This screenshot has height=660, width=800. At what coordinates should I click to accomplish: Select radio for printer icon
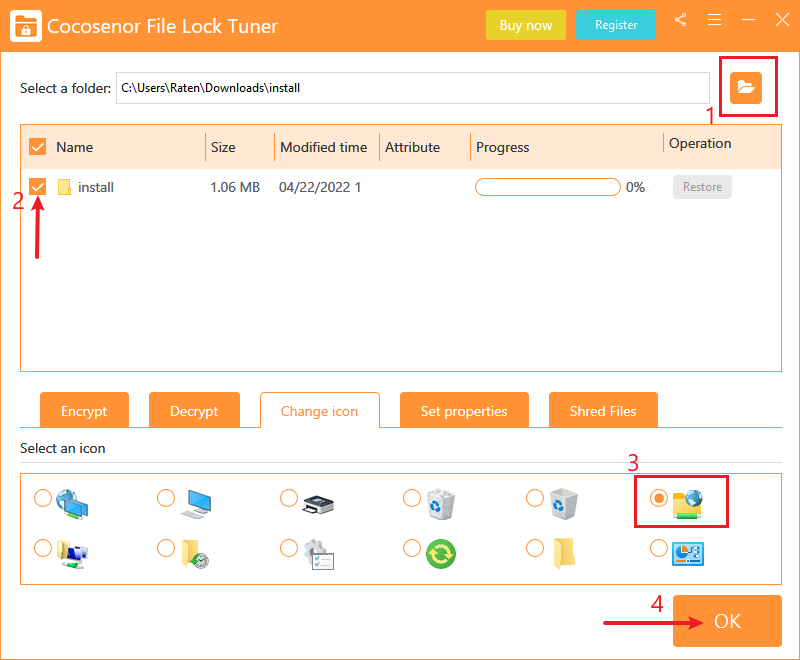(x=289, y=498)
